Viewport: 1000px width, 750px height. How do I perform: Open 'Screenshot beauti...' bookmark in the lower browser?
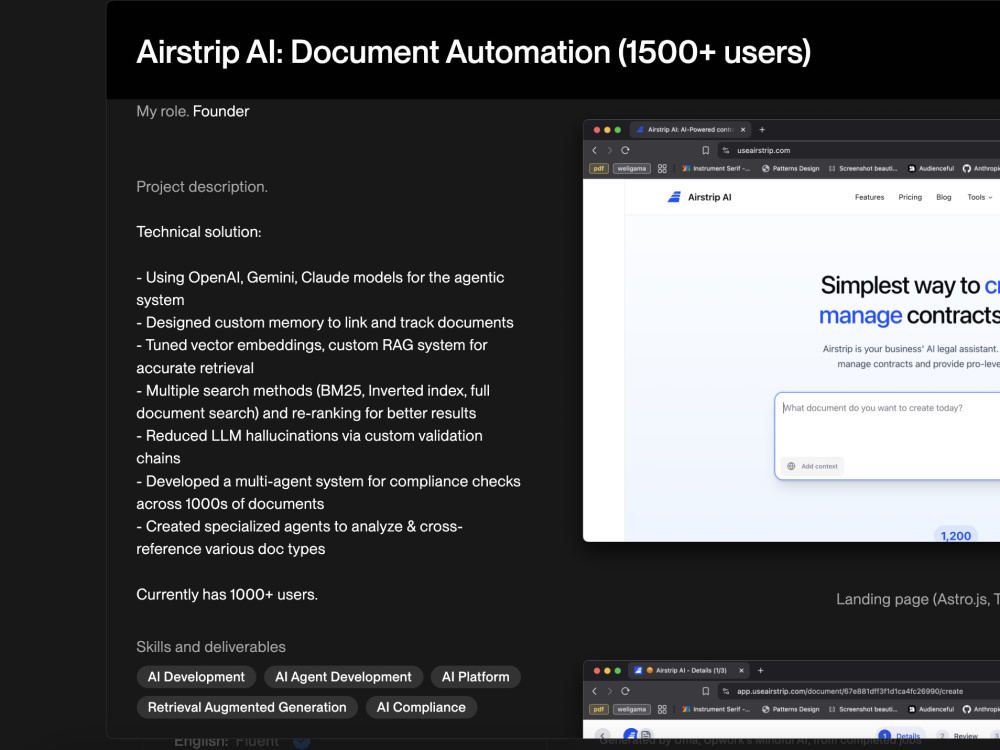tap(863, 709)
